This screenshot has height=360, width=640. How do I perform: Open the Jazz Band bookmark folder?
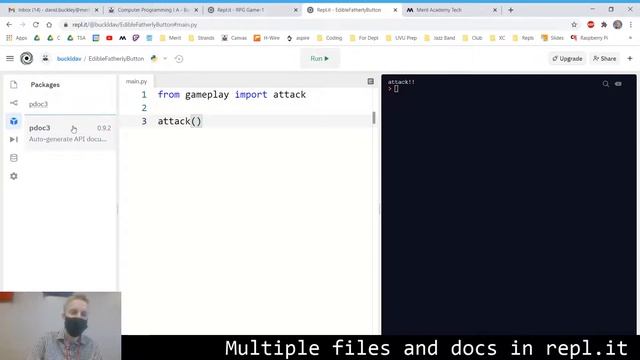click(439, 38)
